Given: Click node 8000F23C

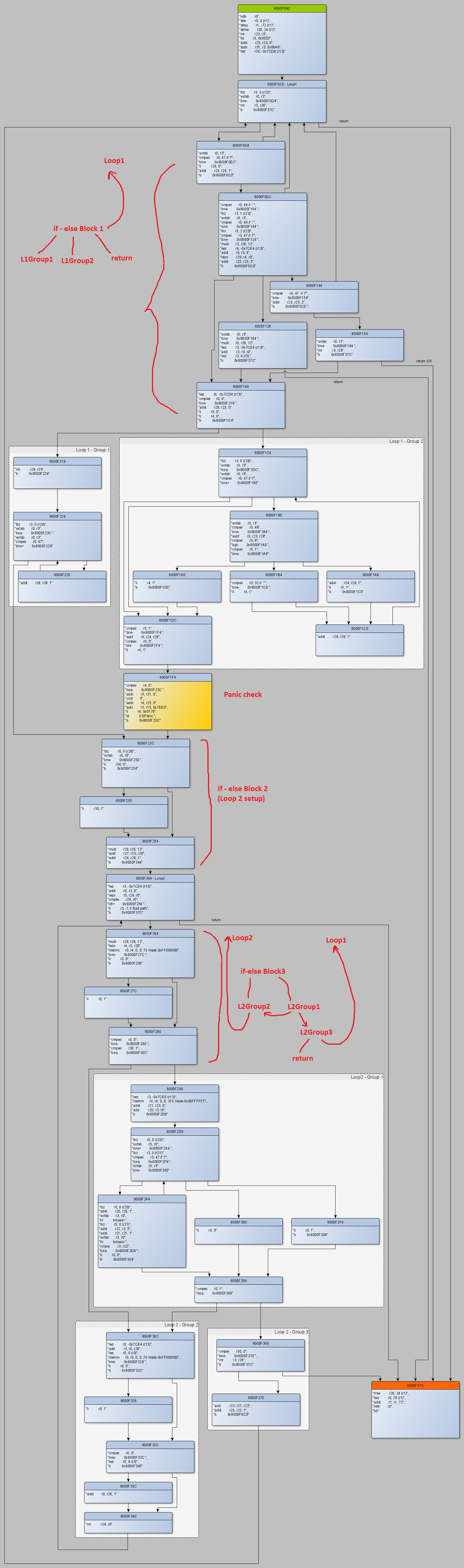Looking at the screenshot, I should click(x=145, y=763).
